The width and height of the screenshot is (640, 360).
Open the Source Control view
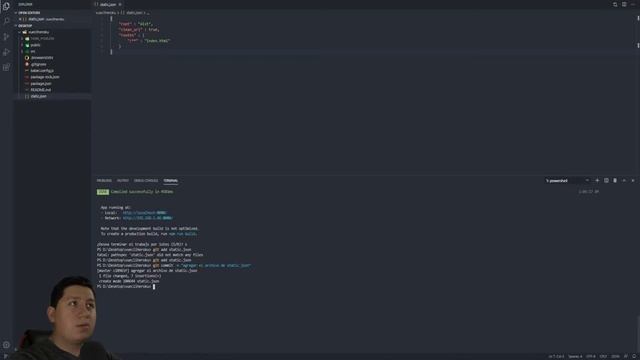(6, 37)
